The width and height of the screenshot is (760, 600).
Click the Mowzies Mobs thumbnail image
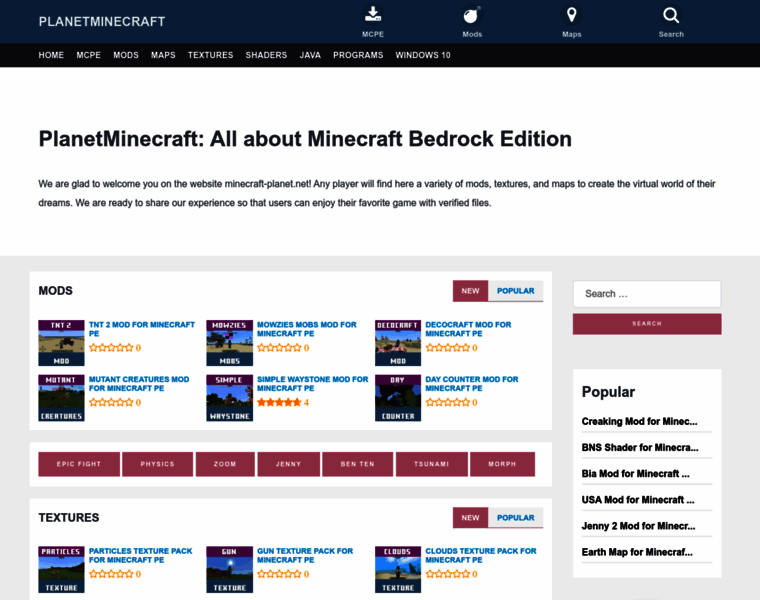tap(229, 343)
